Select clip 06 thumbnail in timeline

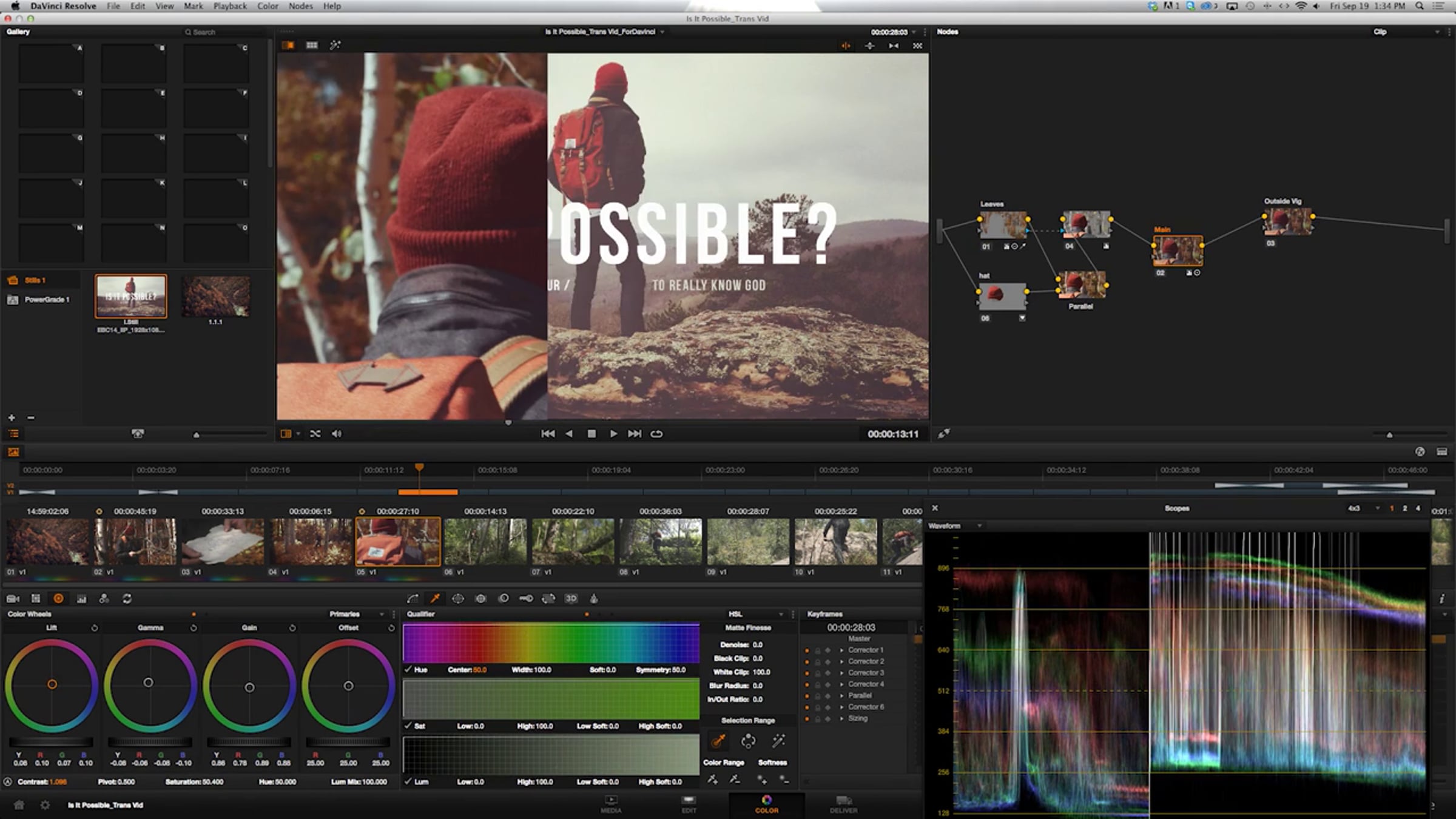pos(485,542)
